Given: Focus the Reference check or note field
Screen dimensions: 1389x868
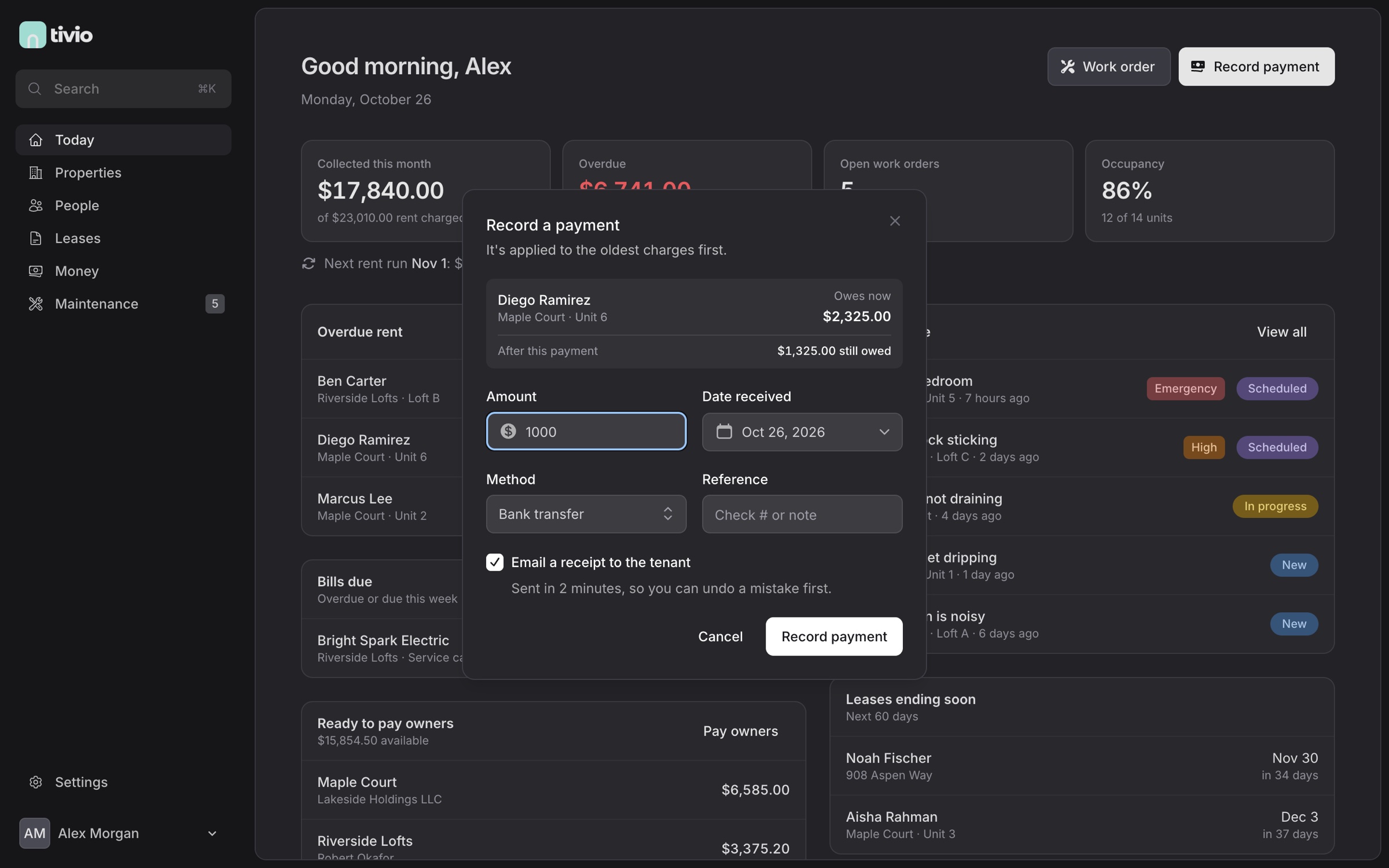Looking at the screenshot, I should coord(802,514).
